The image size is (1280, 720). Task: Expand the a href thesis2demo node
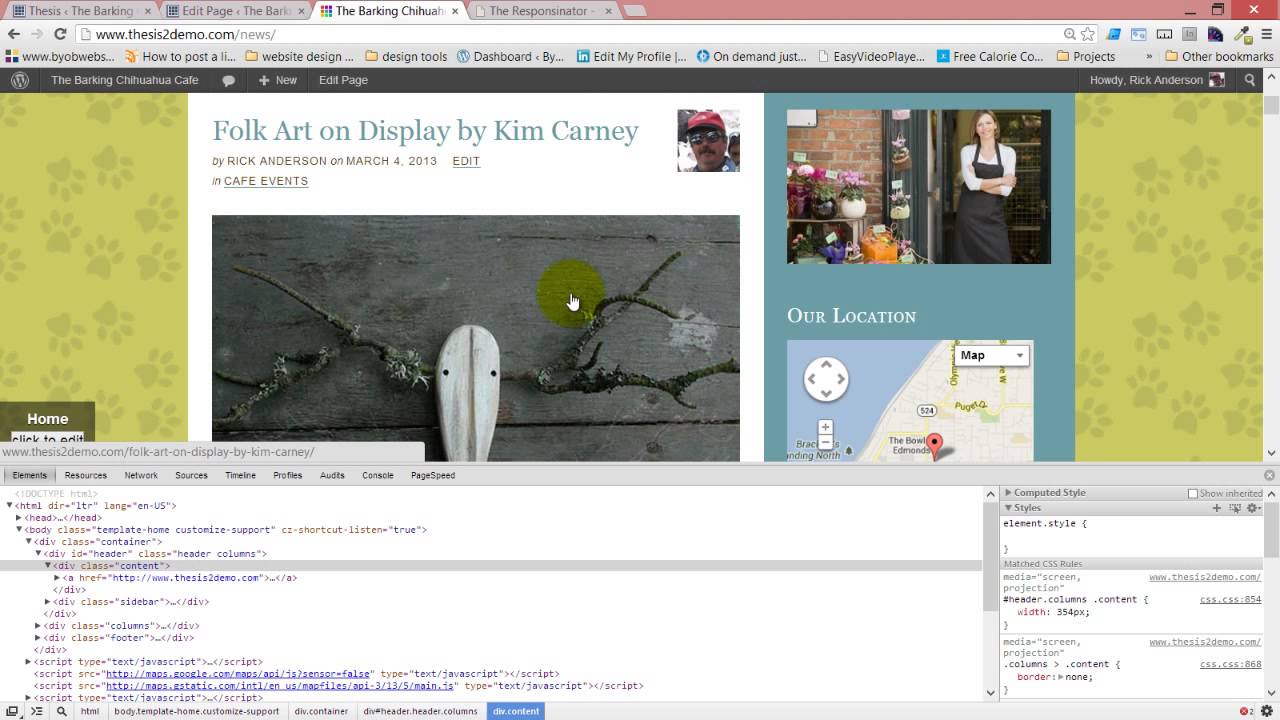[x=57, y=578]
